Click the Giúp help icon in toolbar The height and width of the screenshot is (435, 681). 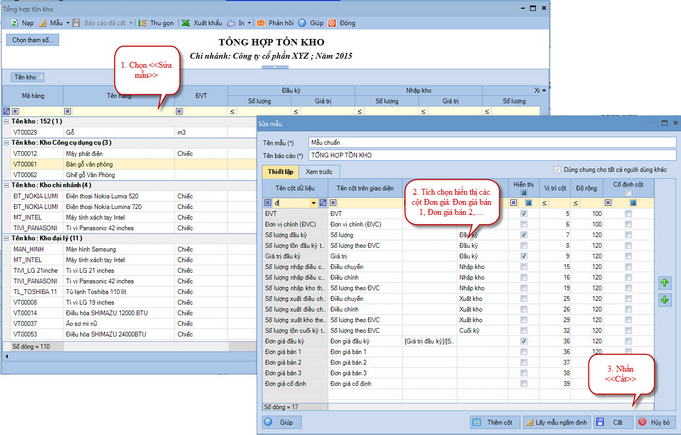(x=302, y=23)
